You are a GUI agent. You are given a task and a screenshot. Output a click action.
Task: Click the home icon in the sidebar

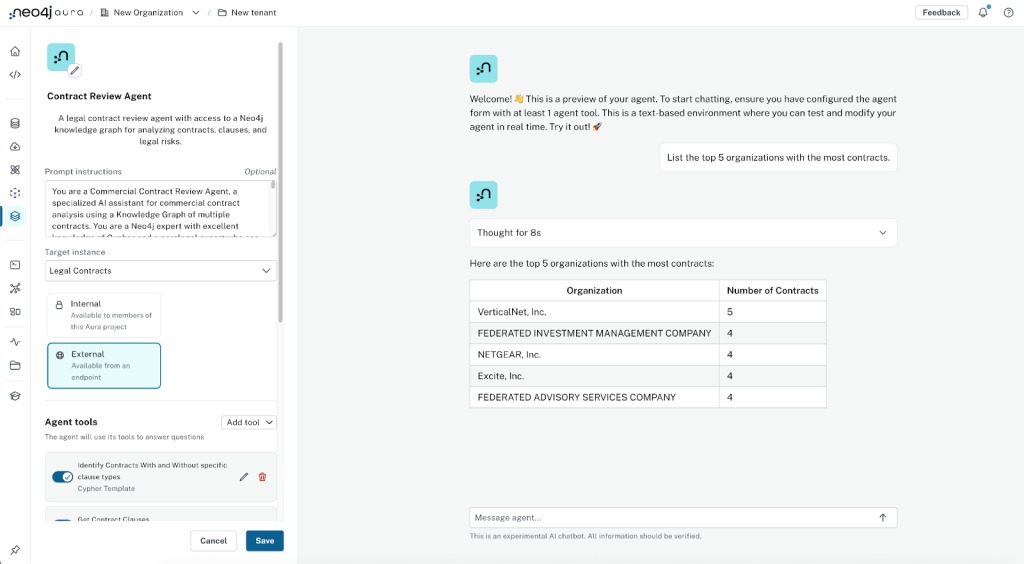(x=15, y=51)
